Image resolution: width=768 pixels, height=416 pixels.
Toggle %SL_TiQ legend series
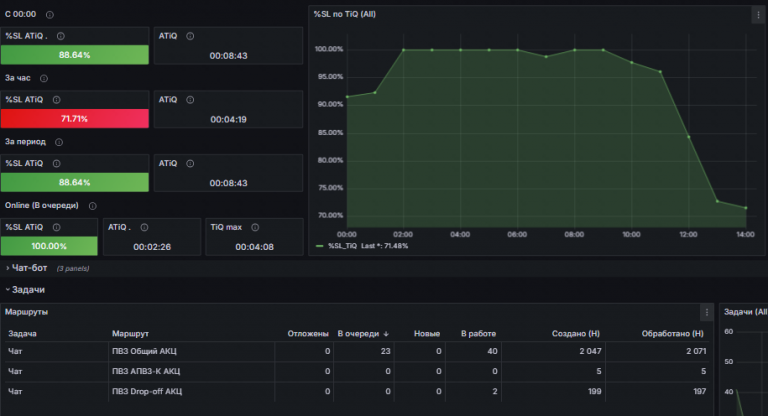[342, 246]
